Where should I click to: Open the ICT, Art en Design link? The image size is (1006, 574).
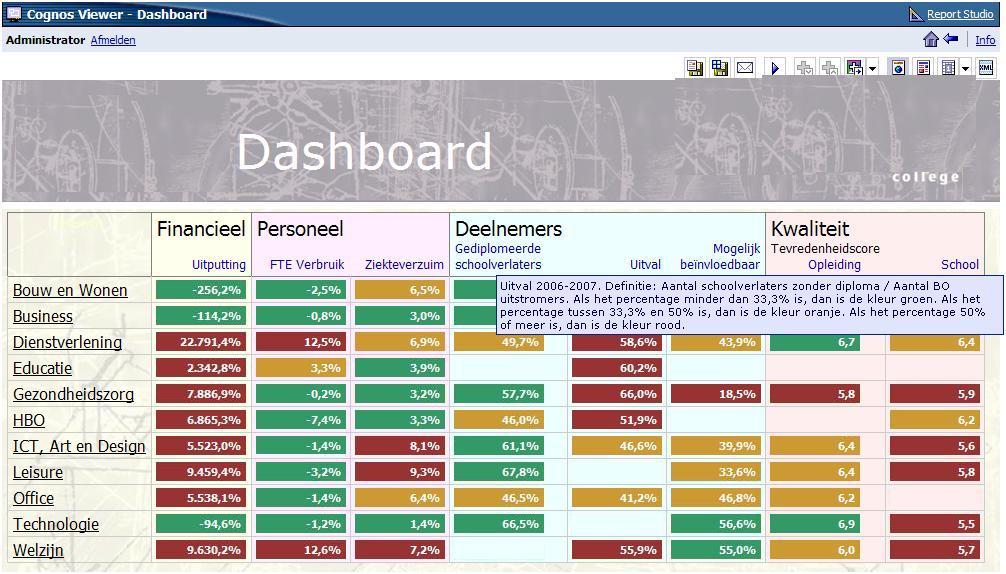pos(79,446)
